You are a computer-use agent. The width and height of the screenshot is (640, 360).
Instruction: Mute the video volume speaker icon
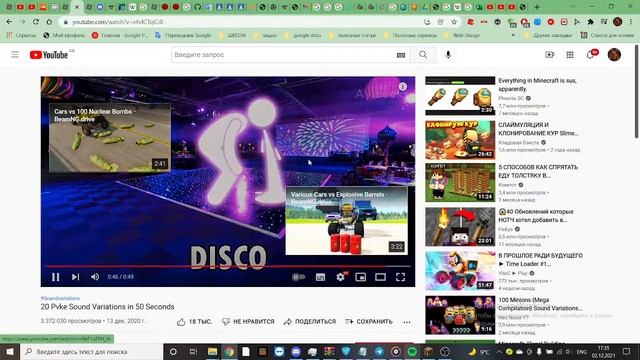95,277
